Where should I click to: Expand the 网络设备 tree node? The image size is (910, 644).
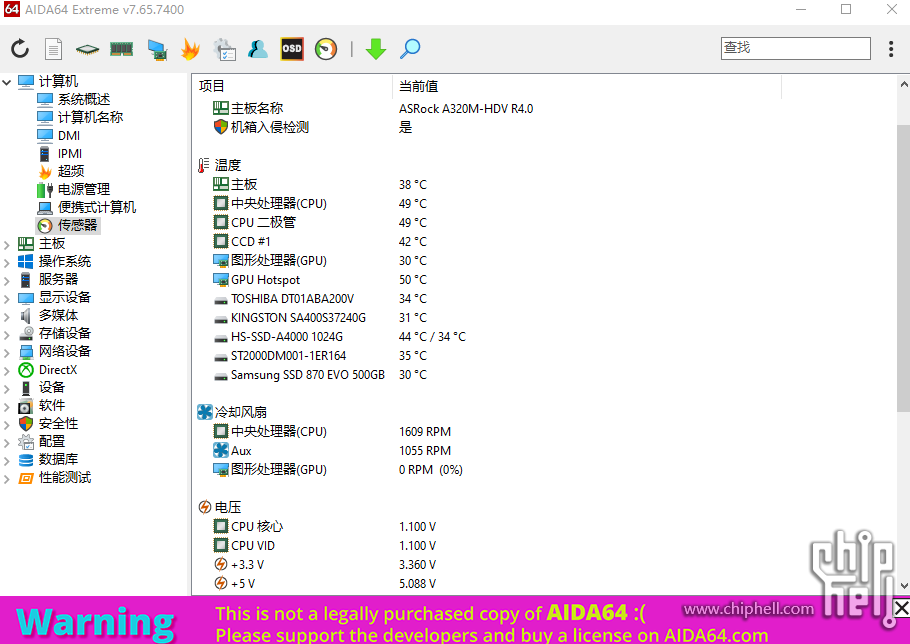coord(7,352)
